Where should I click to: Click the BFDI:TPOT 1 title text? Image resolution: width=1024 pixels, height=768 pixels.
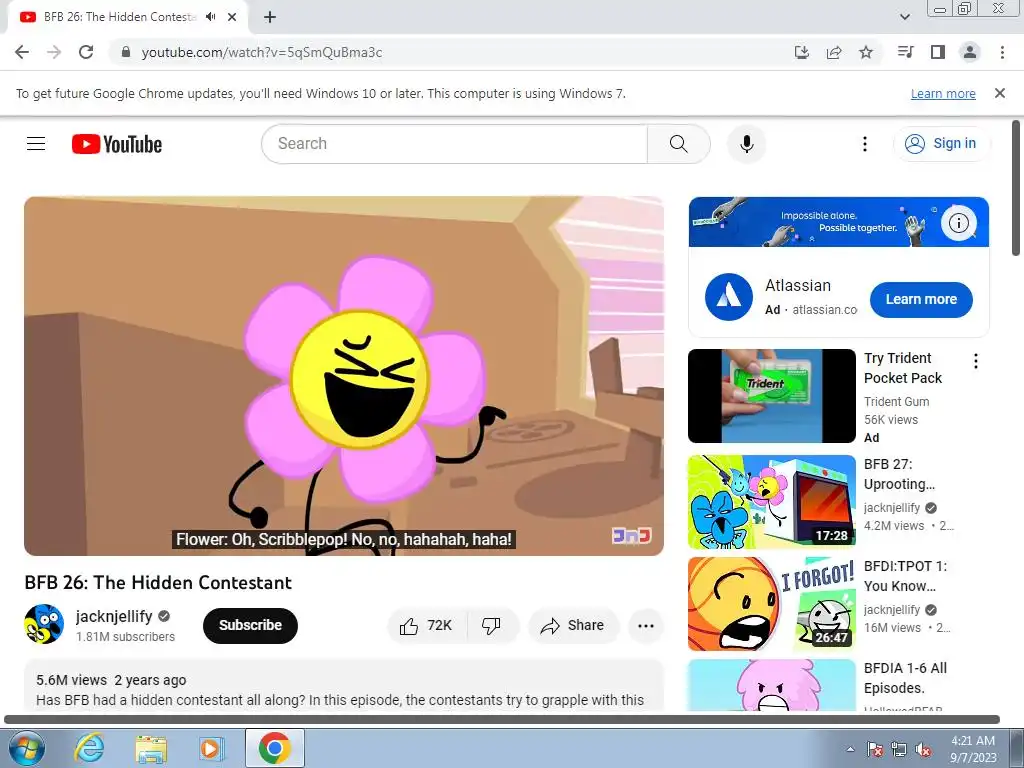tap(905, 576)
